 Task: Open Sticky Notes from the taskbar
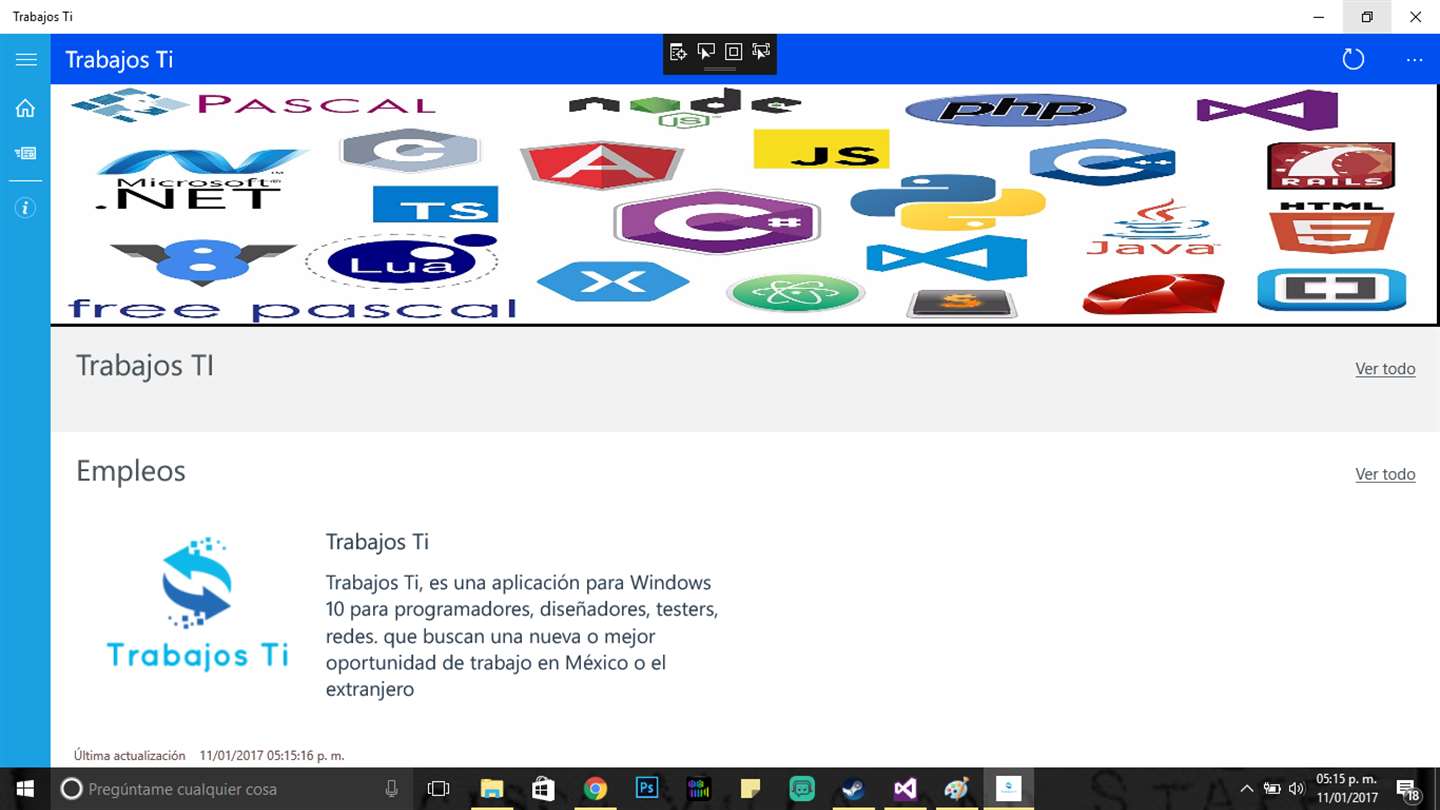coord(750,789)
